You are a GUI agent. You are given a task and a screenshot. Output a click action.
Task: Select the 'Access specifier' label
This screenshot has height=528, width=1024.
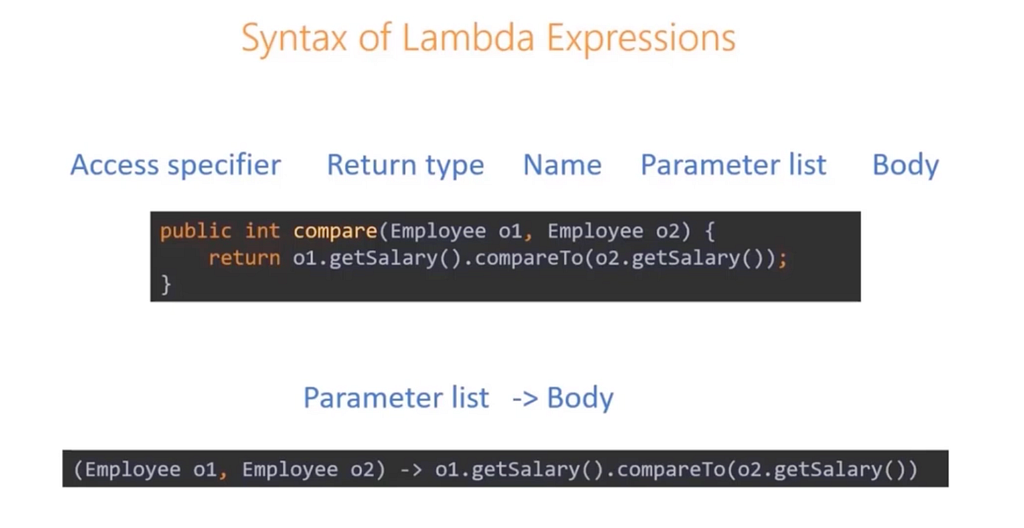pyautogui.click(x=176, y=165)
